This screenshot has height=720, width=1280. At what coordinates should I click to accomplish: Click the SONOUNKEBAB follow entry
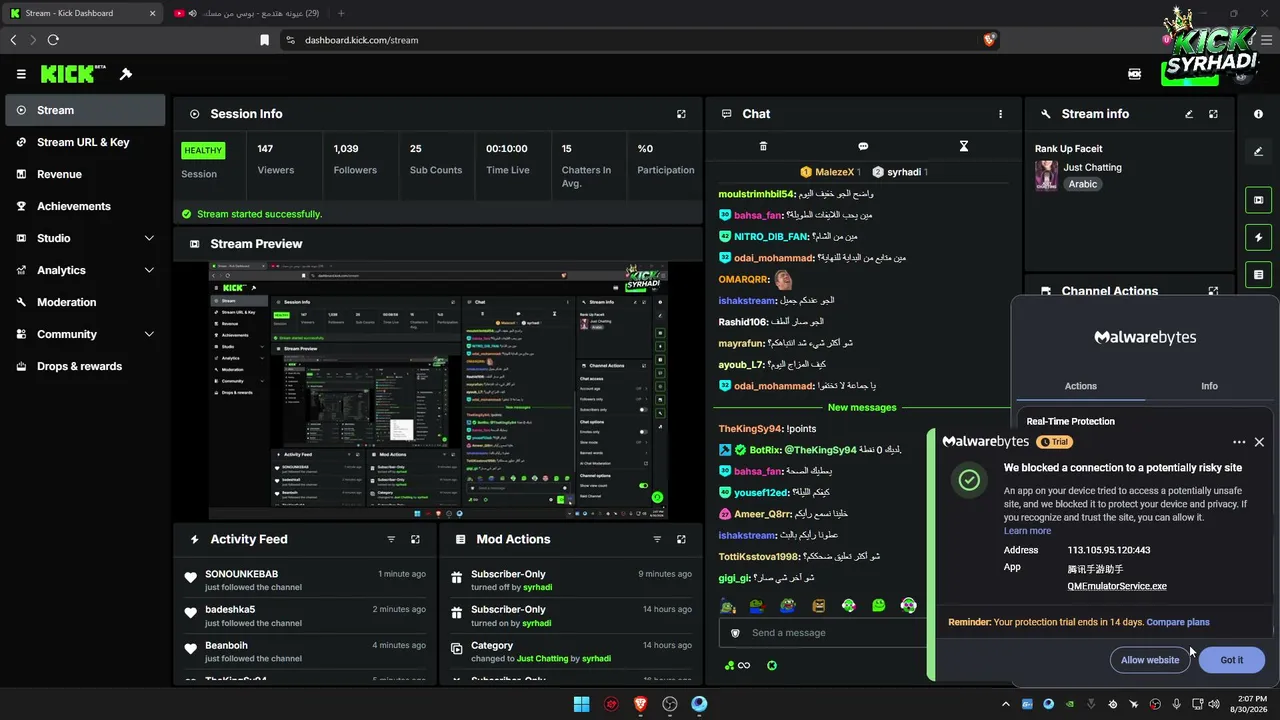305,580
